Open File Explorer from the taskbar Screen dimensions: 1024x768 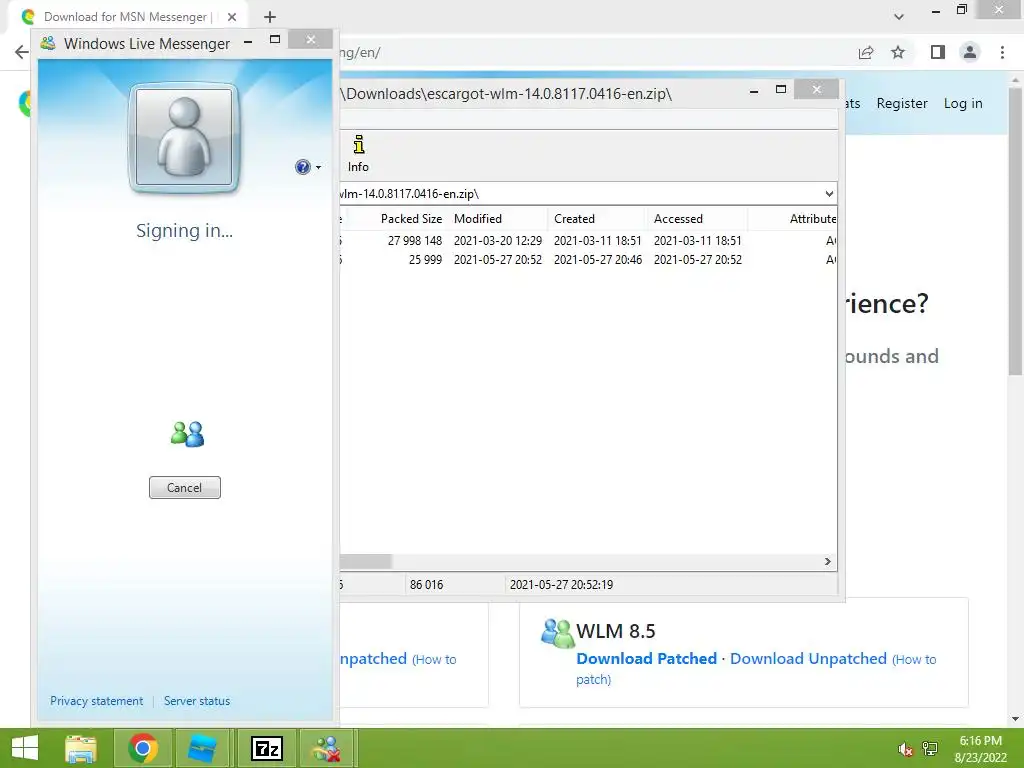(80, 748)
